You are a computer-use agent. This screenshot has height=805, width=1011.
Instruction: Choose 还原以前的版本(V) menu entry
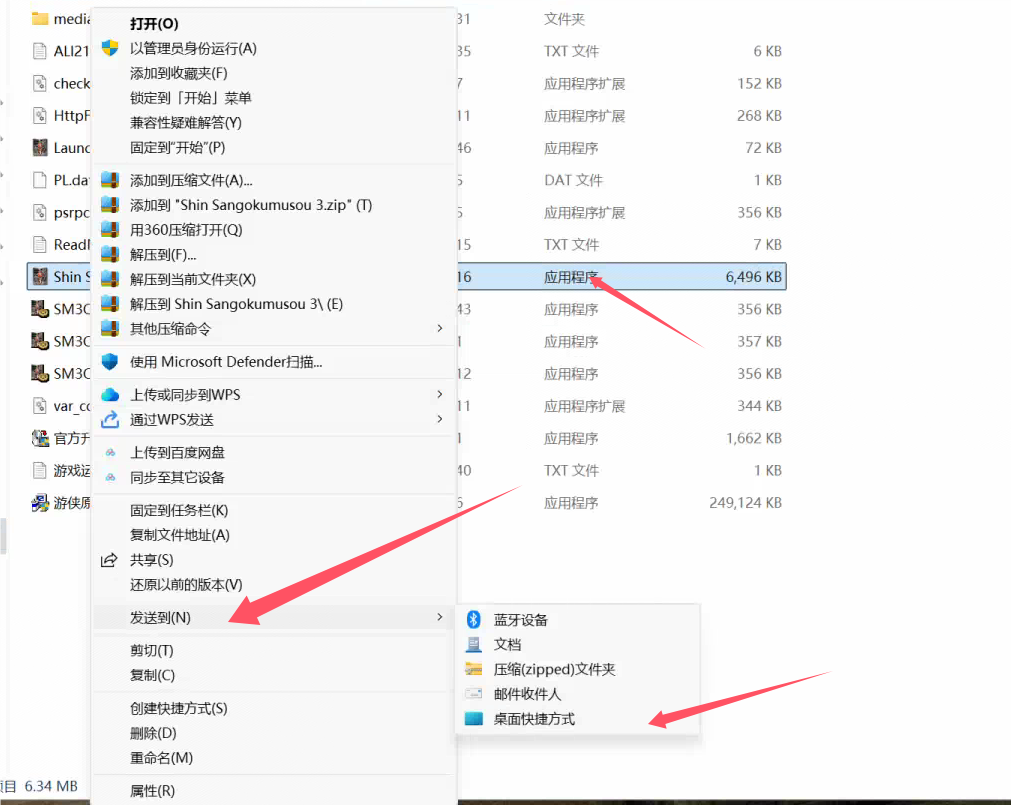point(186,585)
